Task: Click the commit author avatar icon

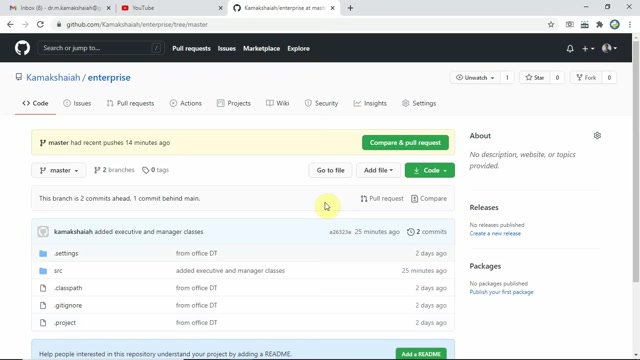Action: pyautogui.click(x=43, y=231)
